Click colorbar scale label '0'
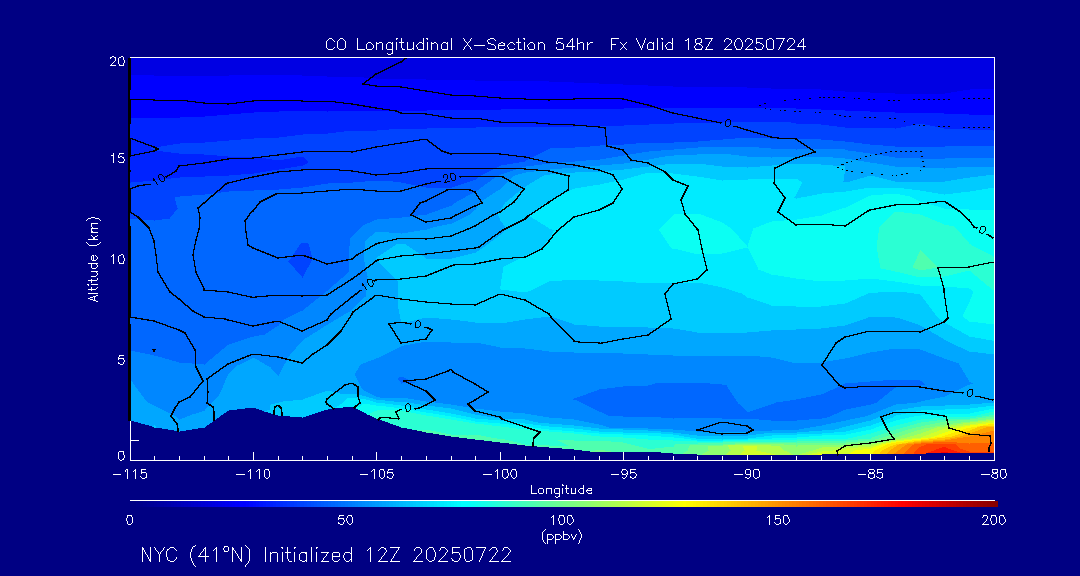 click(x=129, y=520)
